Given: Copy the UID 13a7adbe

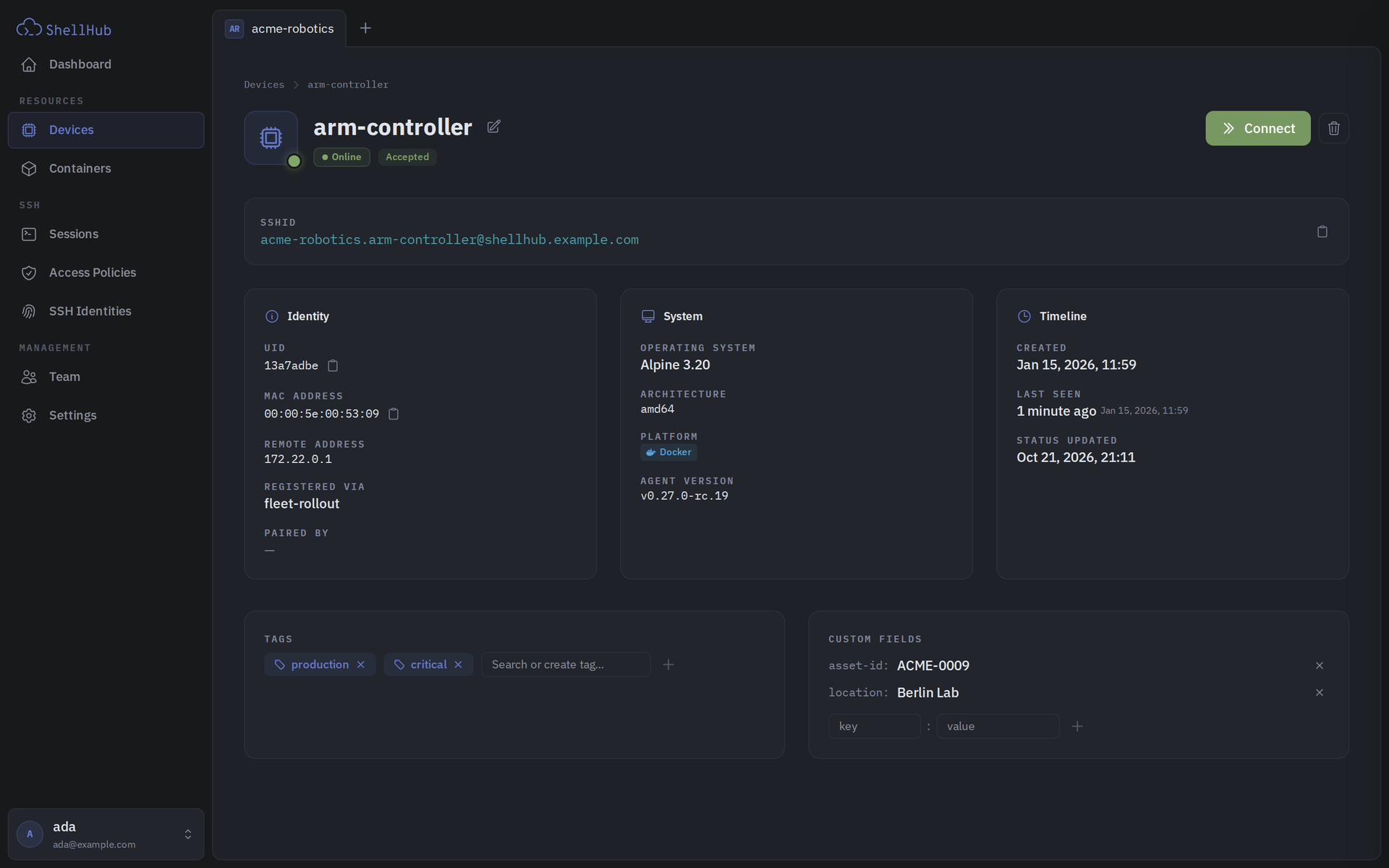Looking at the screenshot, I should (333, 366).
